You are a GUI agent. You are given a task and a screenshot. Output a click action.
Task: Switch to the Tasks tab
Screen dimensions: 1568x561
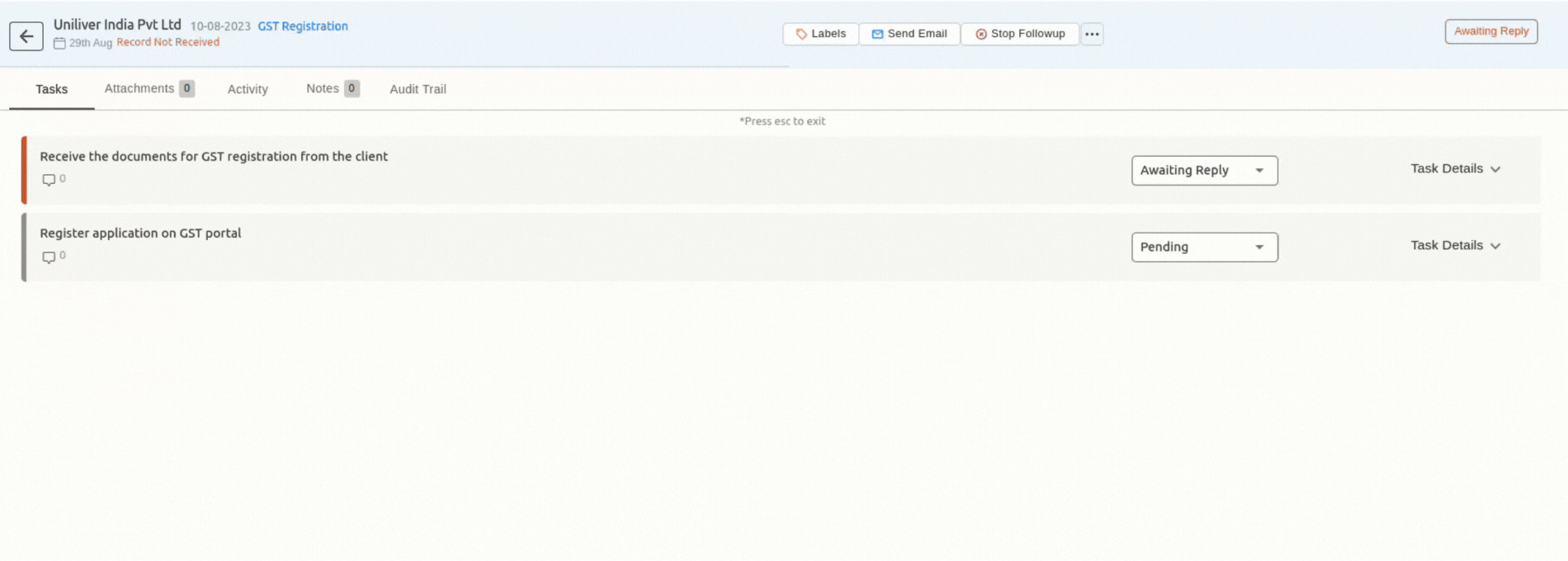51,89
